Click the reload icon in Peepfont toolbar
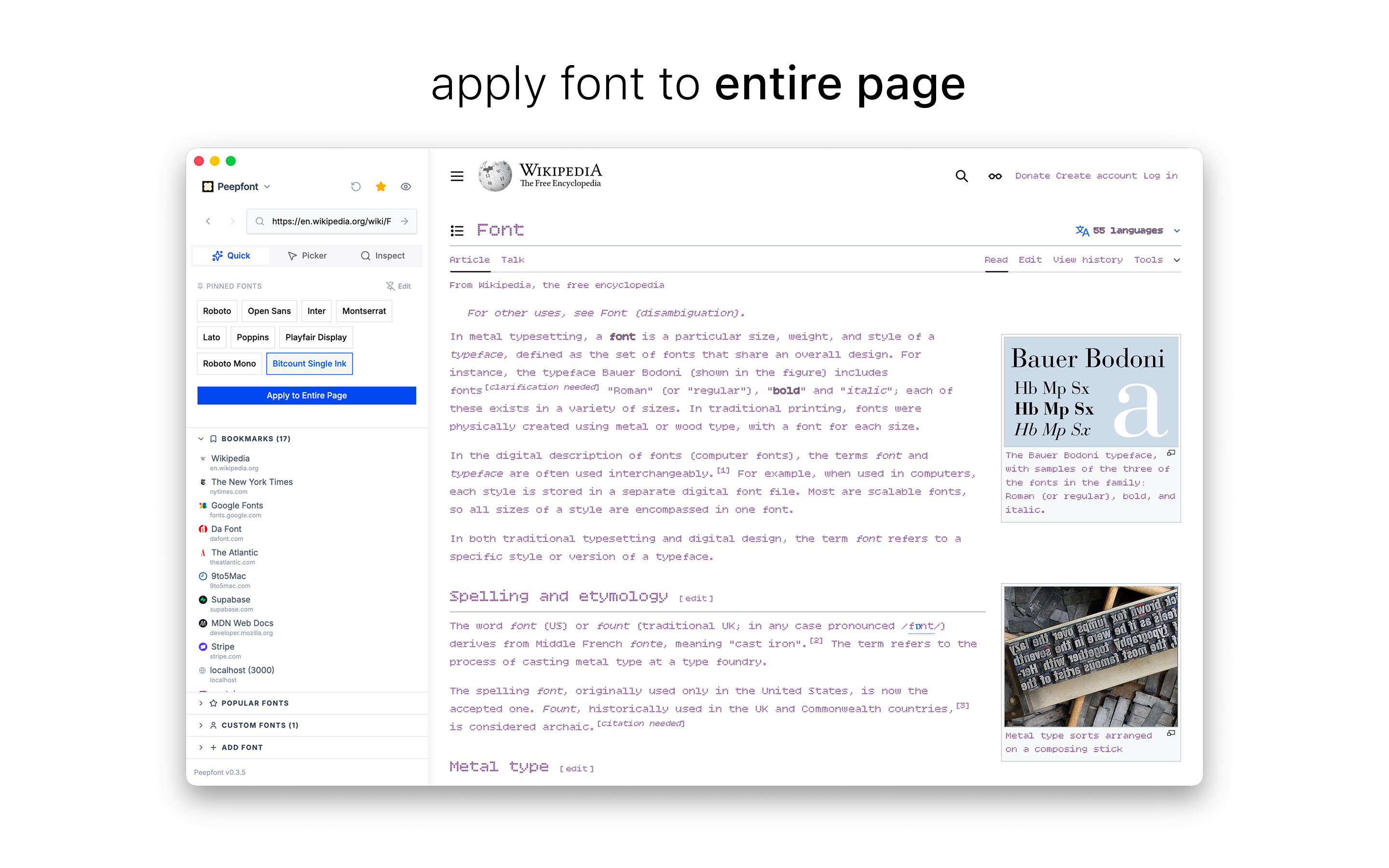This screenshot has width=1389, height=868. (x=356, y=187)
